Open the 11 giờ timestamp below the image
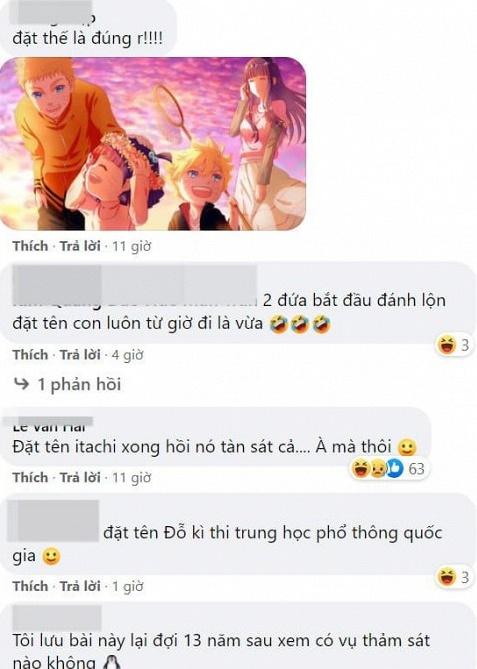The height and width of the screenshot is (669, 477). coord(131,247)
